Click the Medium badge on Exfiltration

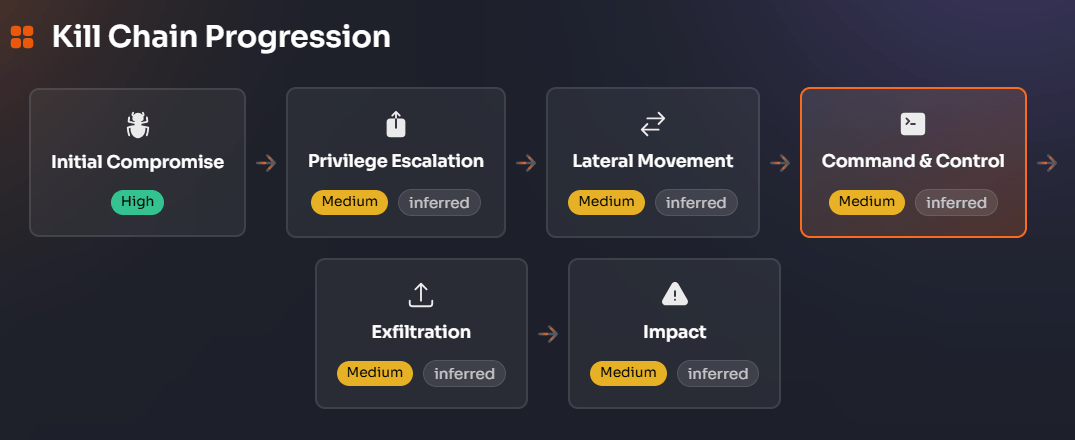coord(375,374)
